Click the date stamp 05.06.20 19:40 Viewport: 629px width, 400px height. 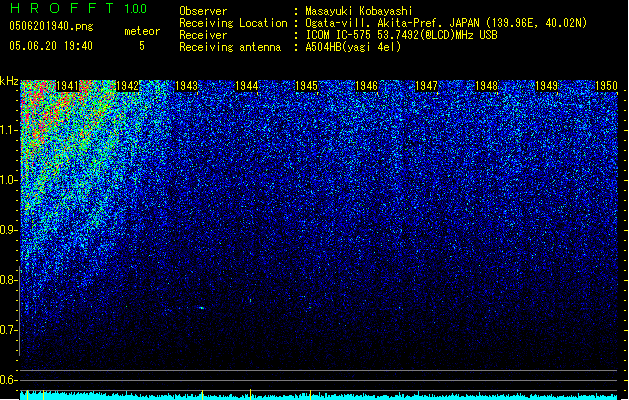click(51, 46)
